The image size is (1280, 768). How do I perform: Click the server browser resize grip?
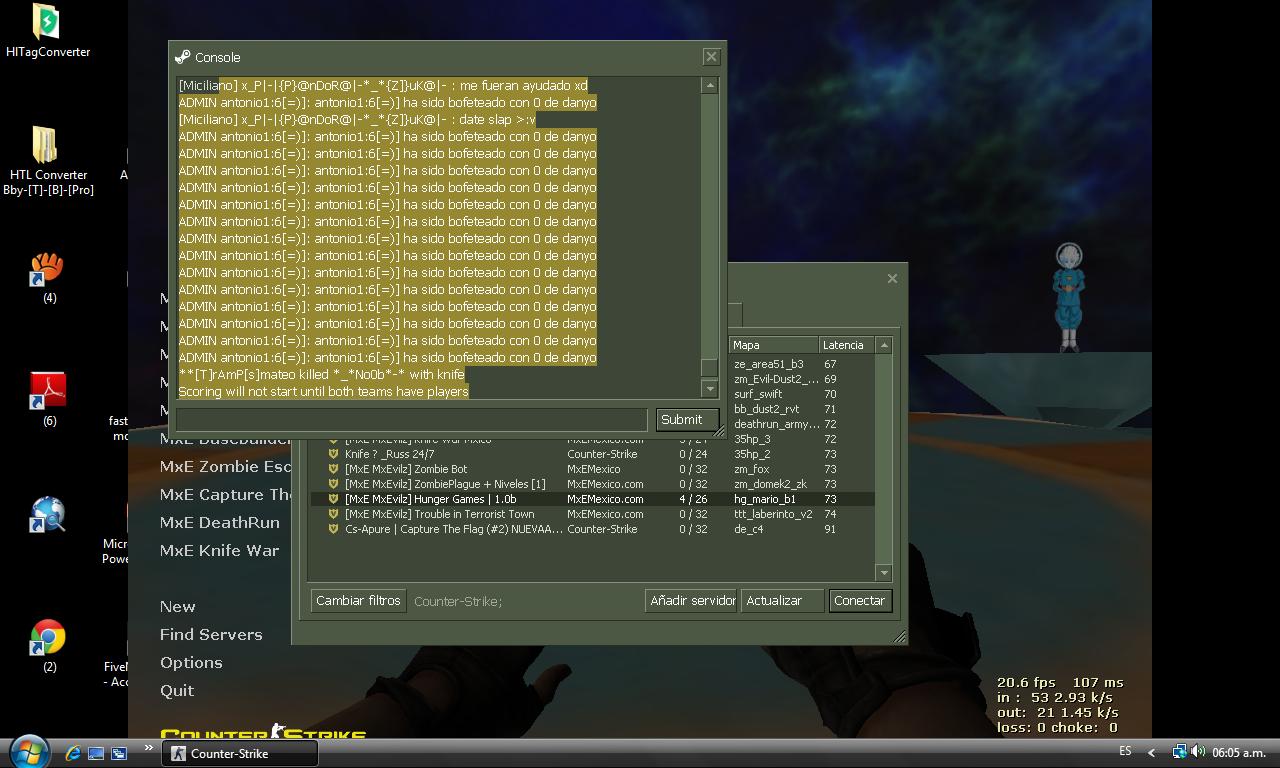(899, 637)
